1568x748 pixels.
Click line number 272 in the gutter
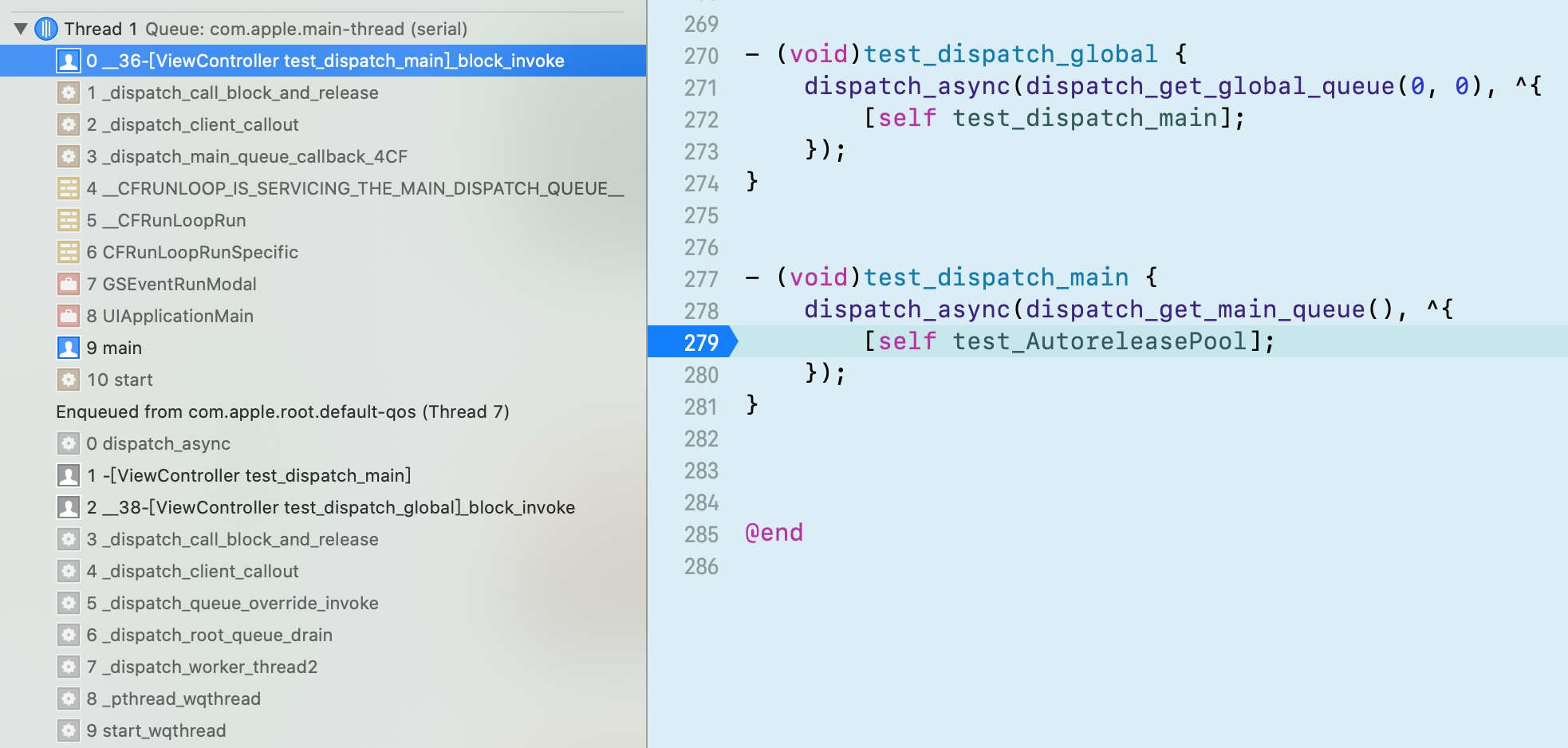pyautogui.click(x=701, y=120)
